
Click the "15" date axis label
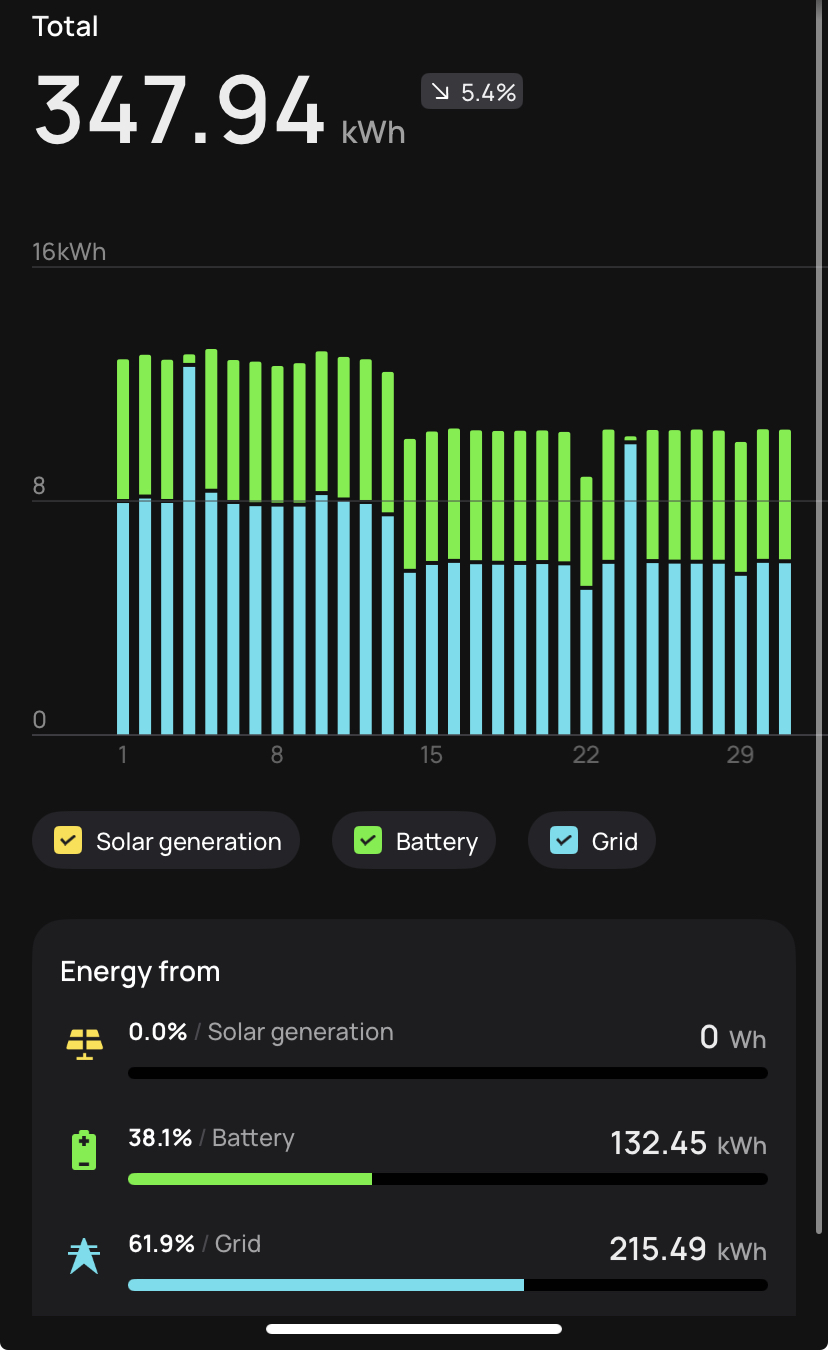[431, 754]
